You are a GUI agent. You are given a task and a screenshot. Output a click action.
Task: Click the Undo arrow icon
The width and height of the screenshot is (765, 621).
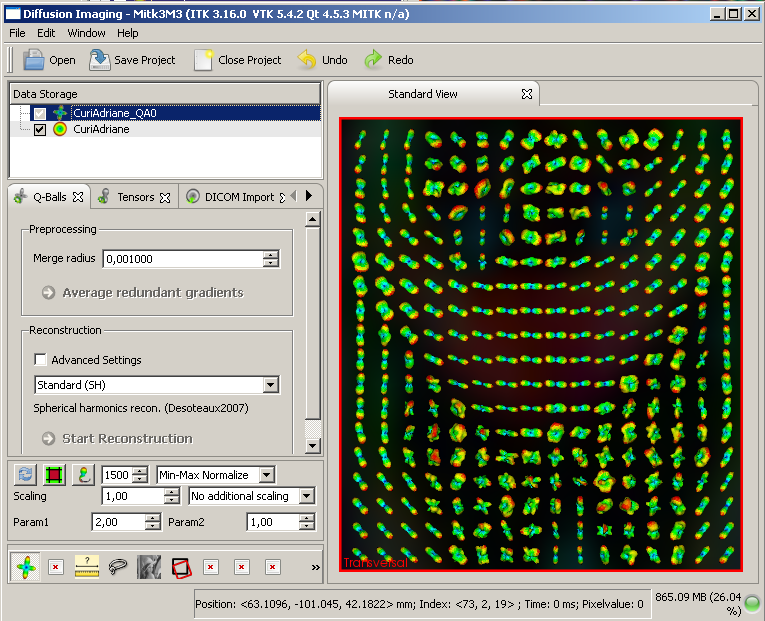[307, 60]
